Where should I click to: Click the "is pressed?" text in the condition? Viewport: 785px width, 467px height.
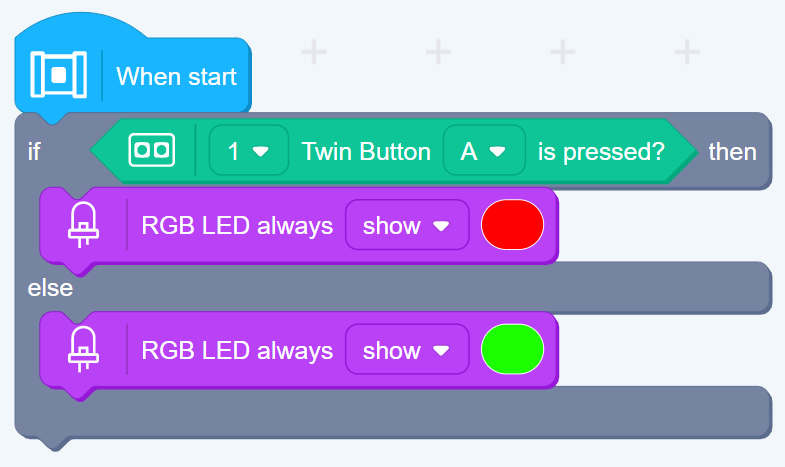pyautogui.click(x=601, y=152)
